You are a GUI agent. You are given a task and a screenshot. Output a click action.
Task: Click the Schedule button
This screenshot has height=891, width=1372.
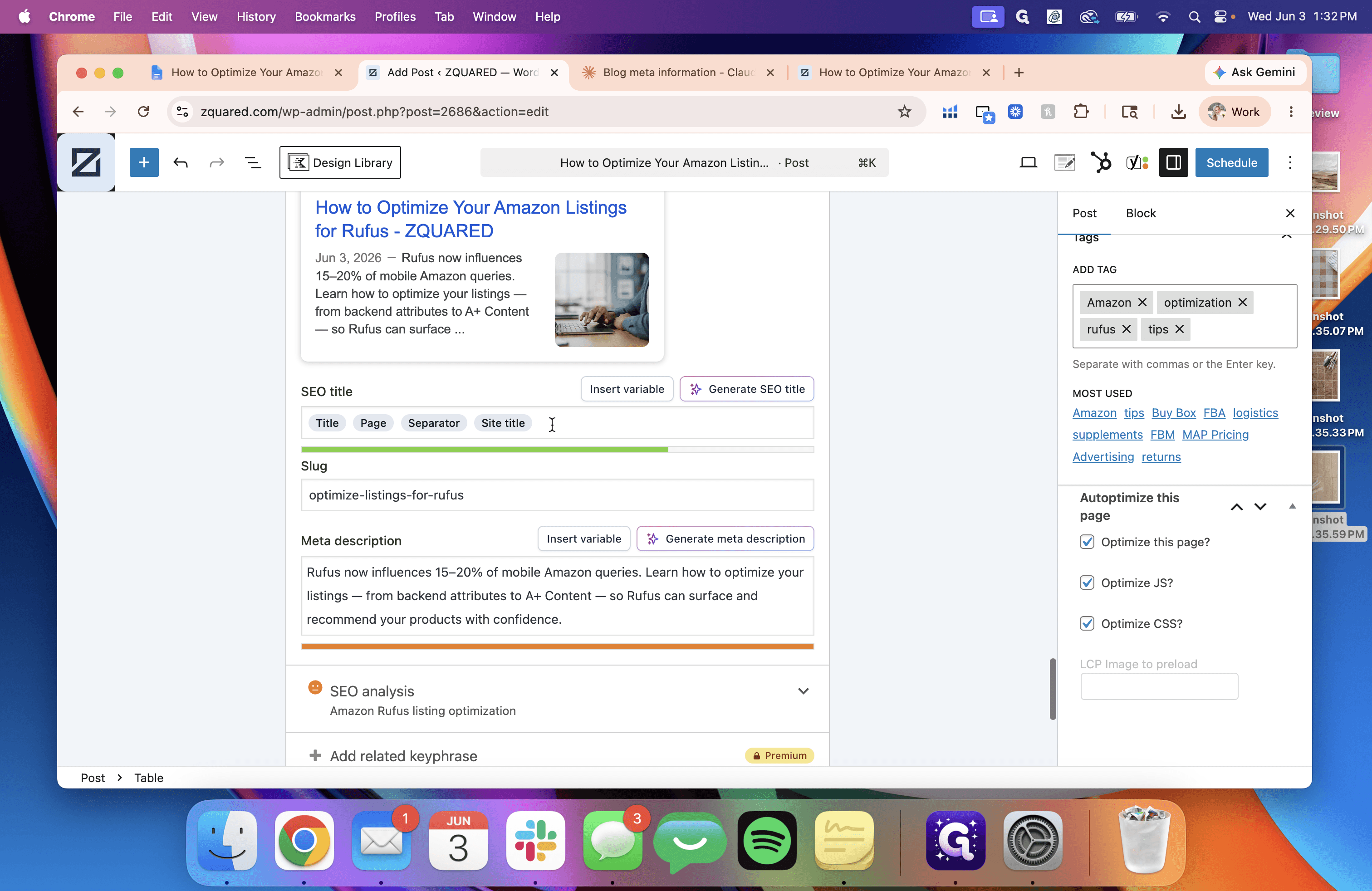[x=1231, y=162]
